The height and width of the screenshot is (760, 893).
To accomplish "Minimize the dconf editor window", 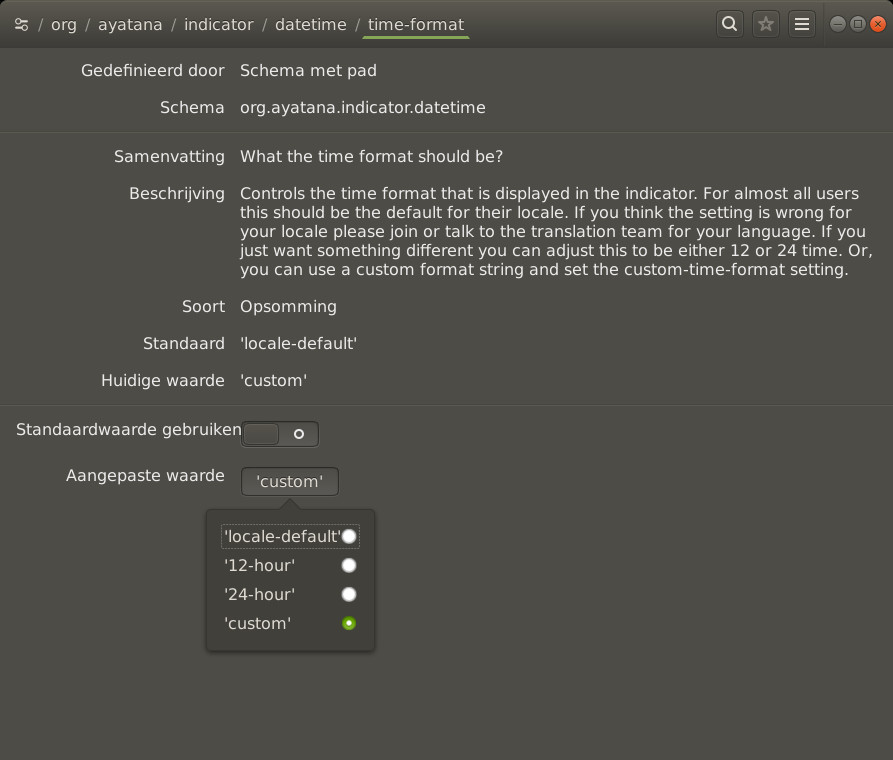I will tap(837, 24).
